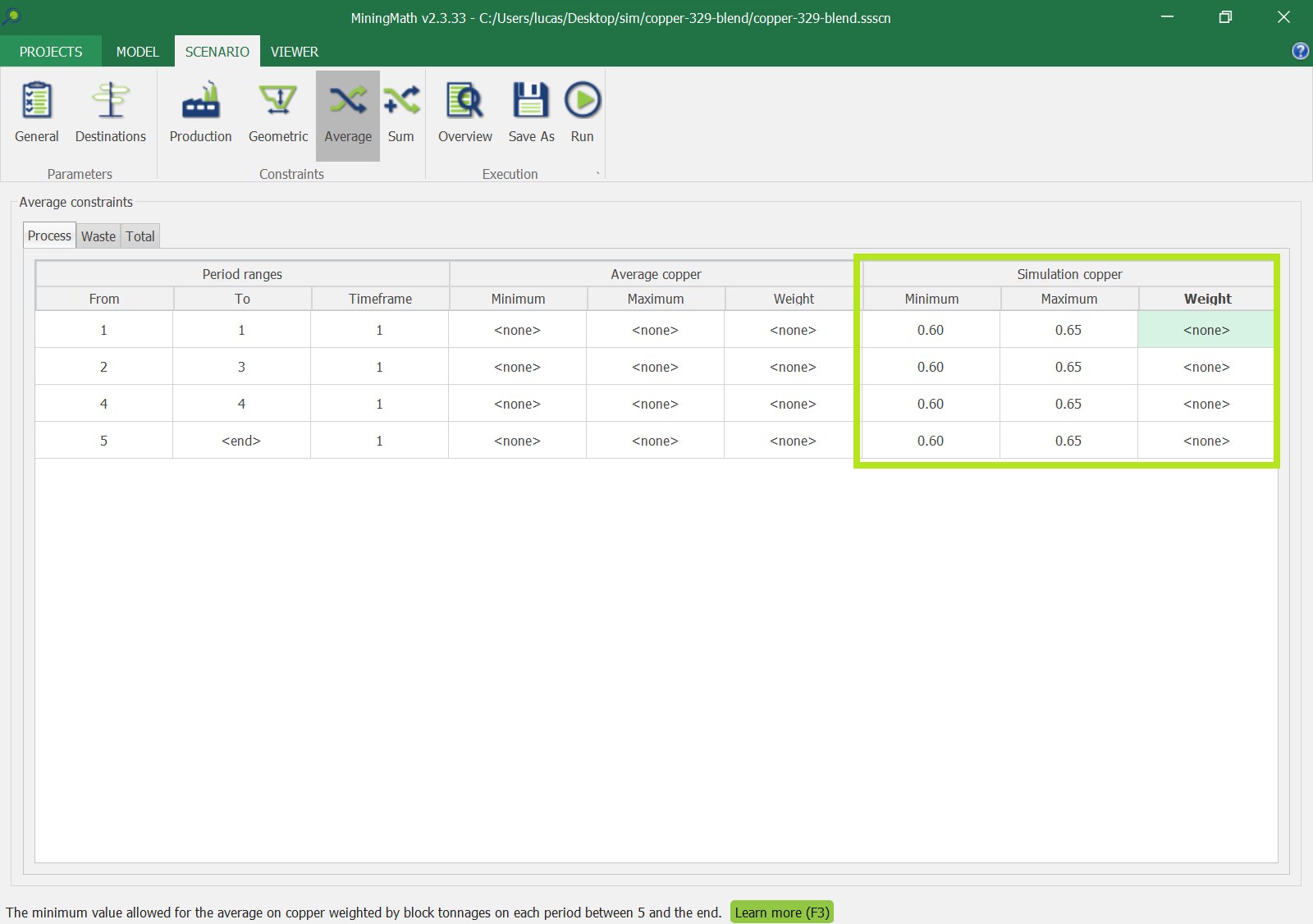Switch to the PROJECTS tab

click(51, 52)
